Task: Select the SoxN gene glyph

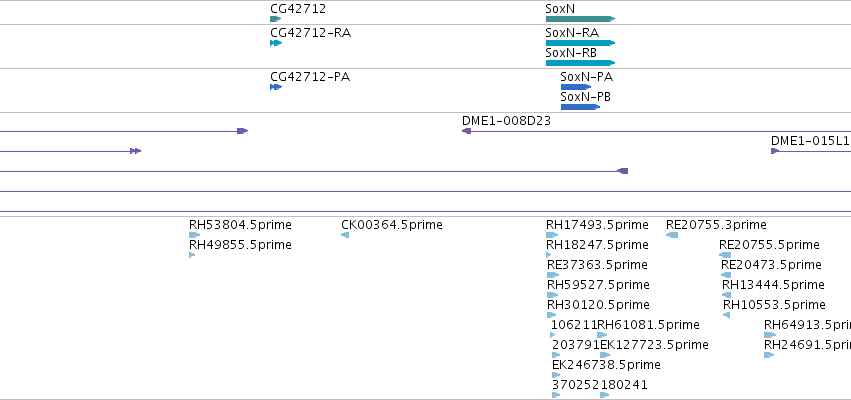Action: click(x=580, y=19)
